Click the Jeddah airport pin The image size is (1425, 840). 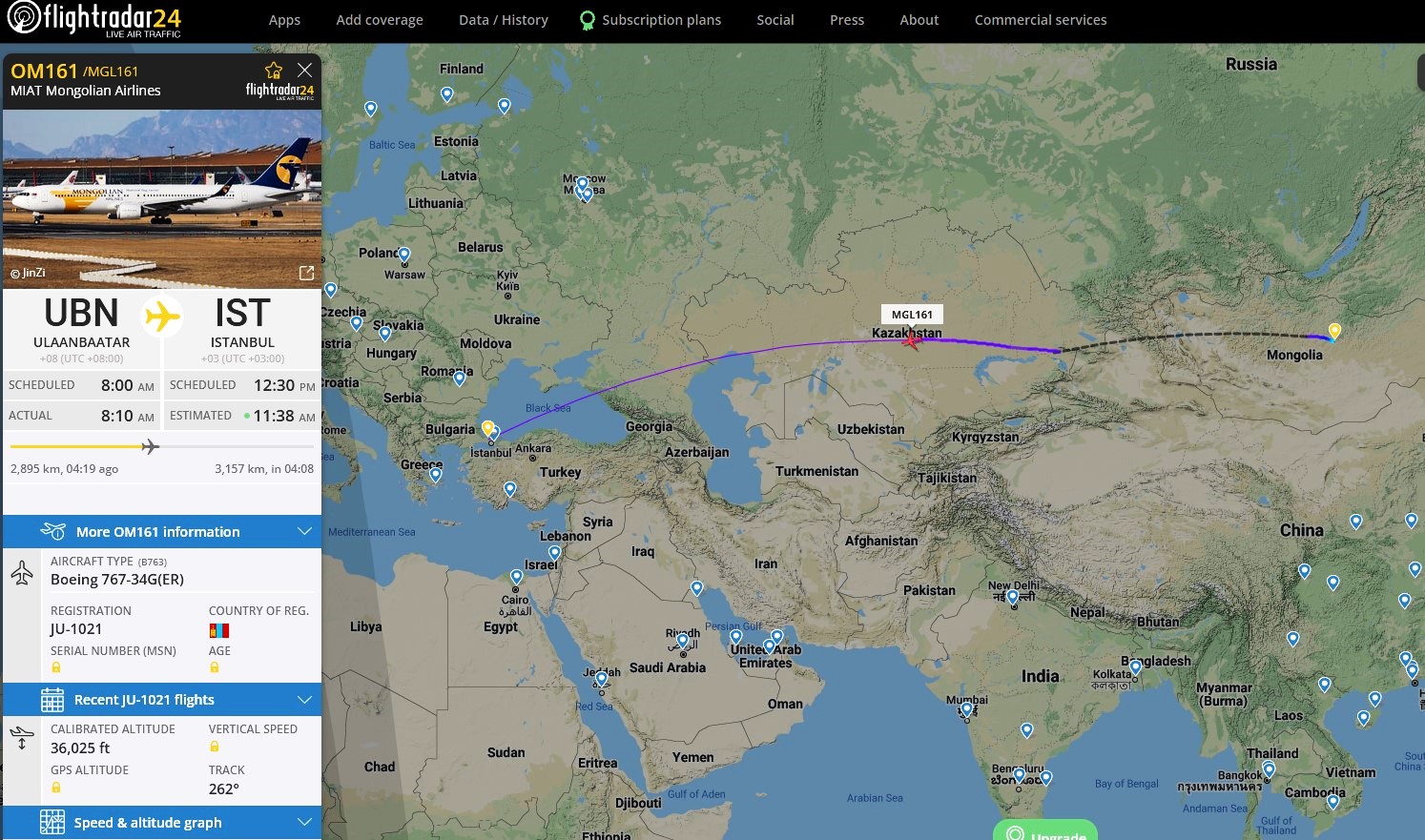pyautogui.click(x=601, y=679)
